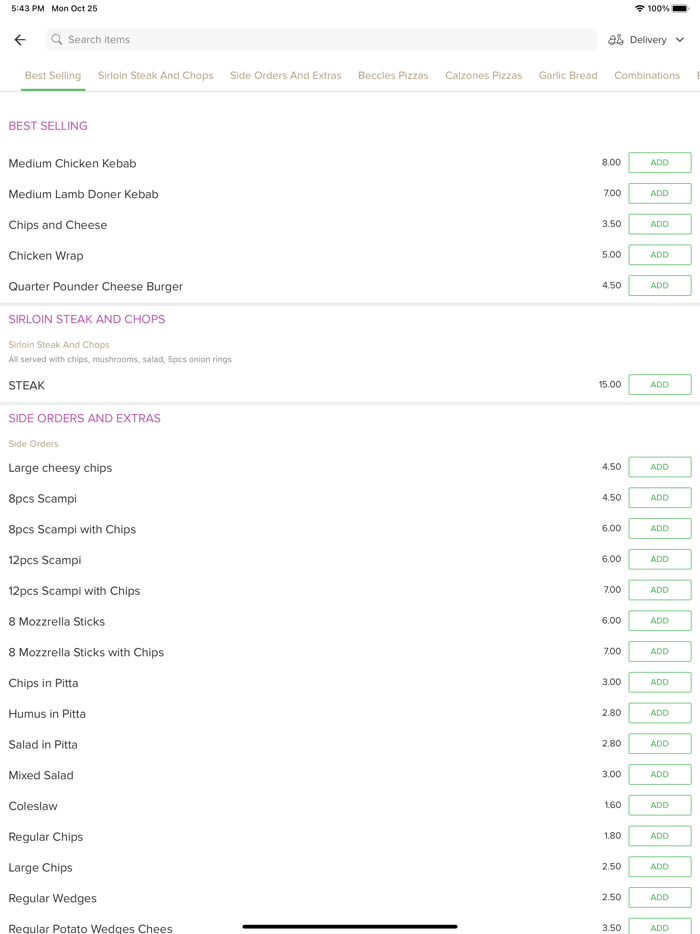Add Large cheesy chips
Viewport: 700px width, 934px height.
pyautogui.click(x=659, y=467)
